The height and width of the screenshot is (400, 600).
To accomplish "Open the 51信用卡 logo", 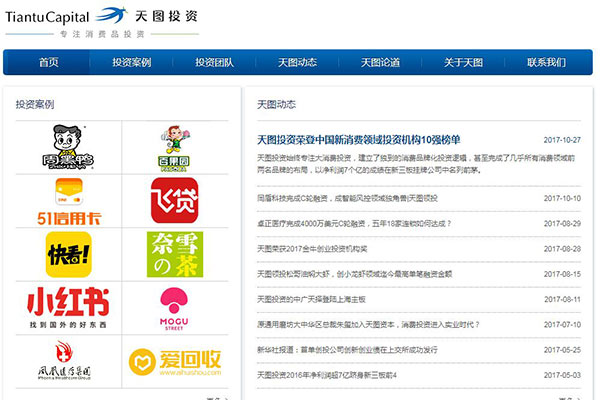I will (x=69, y=201).
